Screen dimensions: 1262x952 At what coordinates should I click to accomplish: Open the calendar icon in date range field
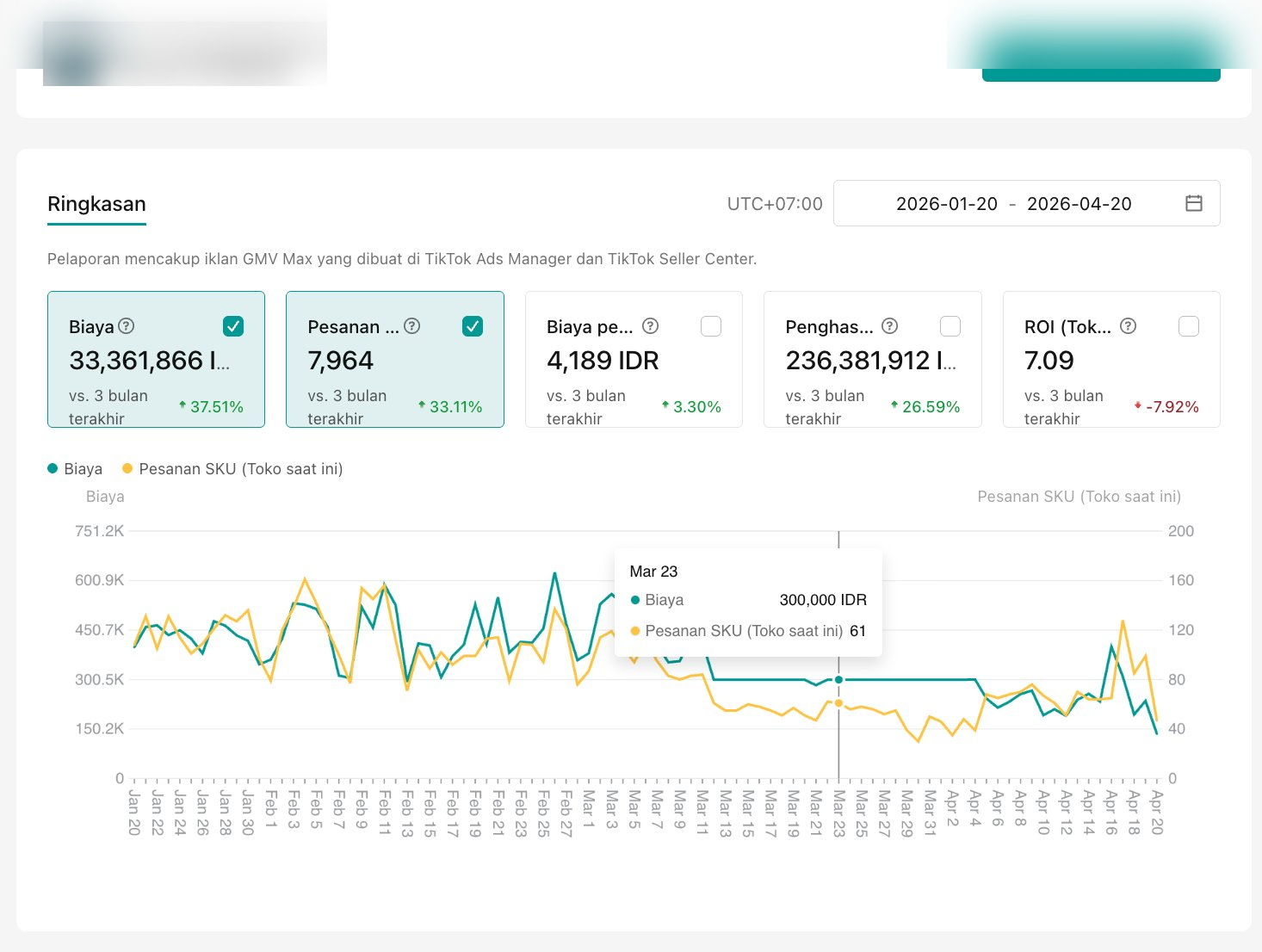pos(1193,203)
